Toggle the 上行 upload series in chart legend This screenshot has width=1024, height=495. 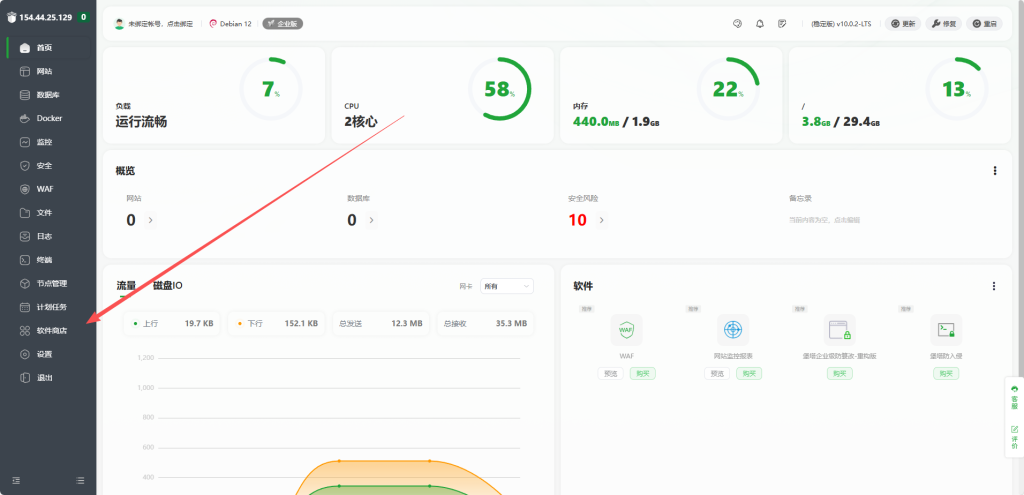click(150, 324)
